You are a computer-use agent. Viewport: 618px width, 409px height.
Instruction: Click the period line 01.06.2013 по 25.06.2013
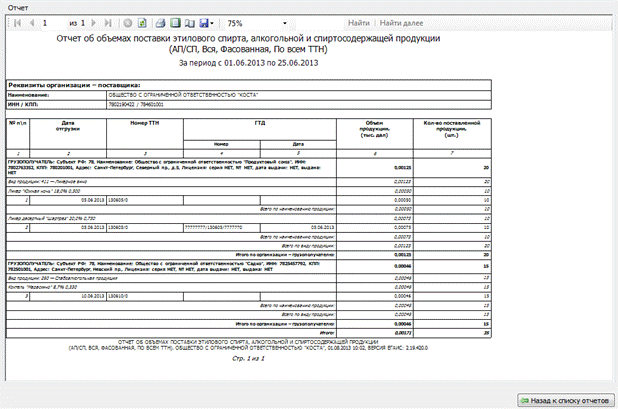pyautogui.click(x=248, y=63)
